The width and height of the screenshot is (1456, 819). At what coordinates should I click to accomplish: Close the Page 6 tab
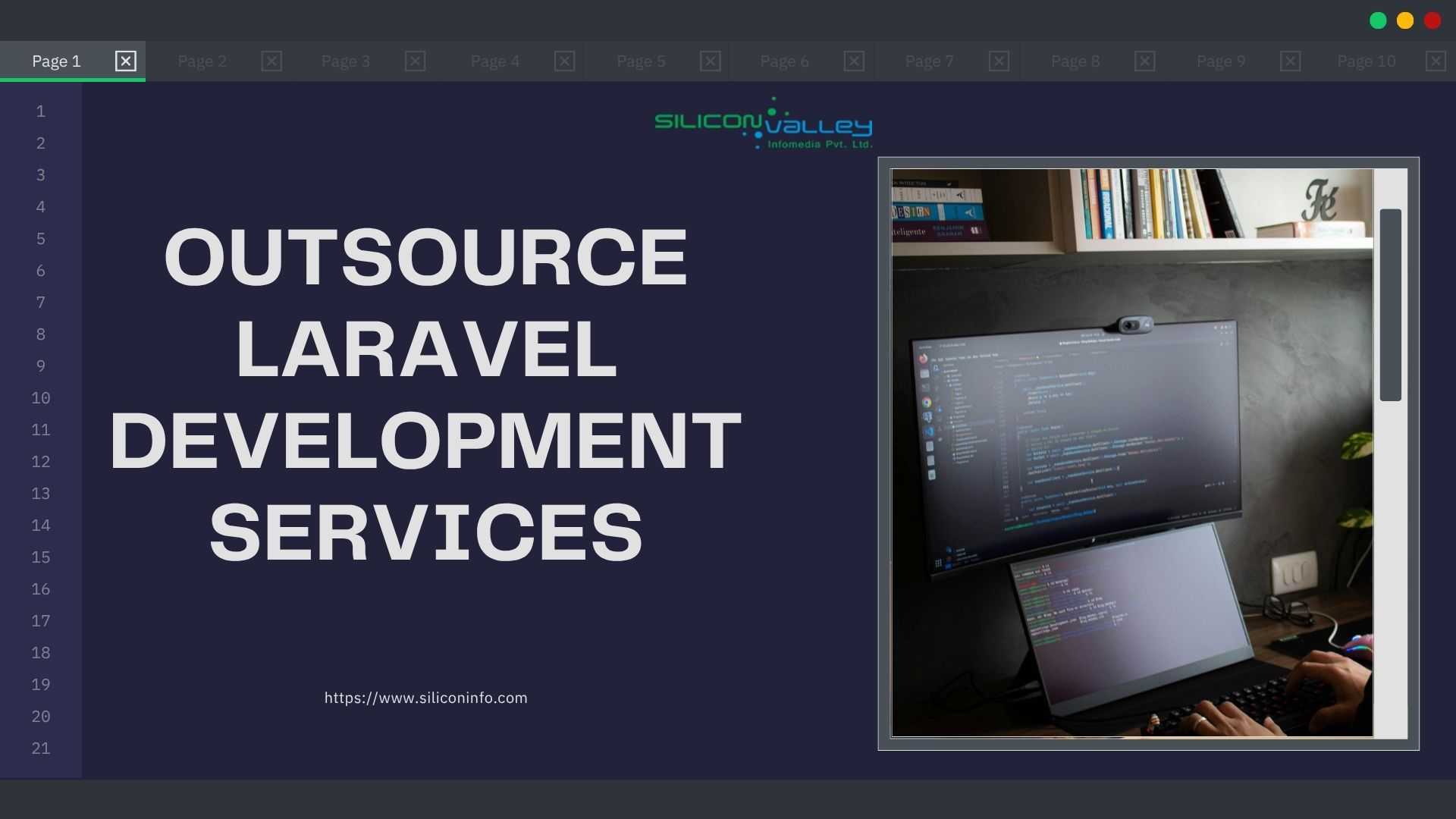(854, 61)
